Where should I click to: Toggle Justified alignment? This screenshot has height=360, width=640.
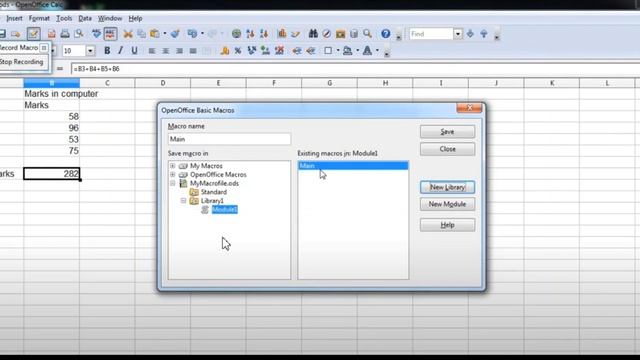pyautogui.click(x=193, y=51)
